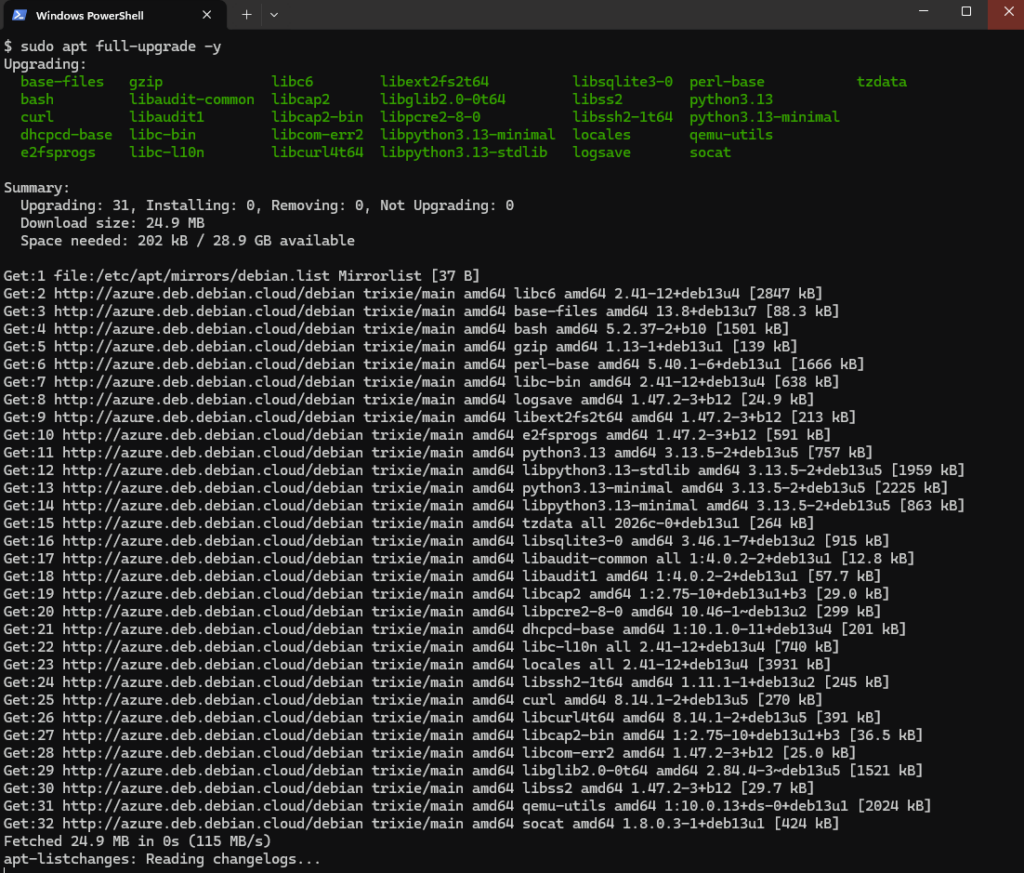Click the green 'libaudit-common' package name
The image size is (1024, 873).
[191, 99]
